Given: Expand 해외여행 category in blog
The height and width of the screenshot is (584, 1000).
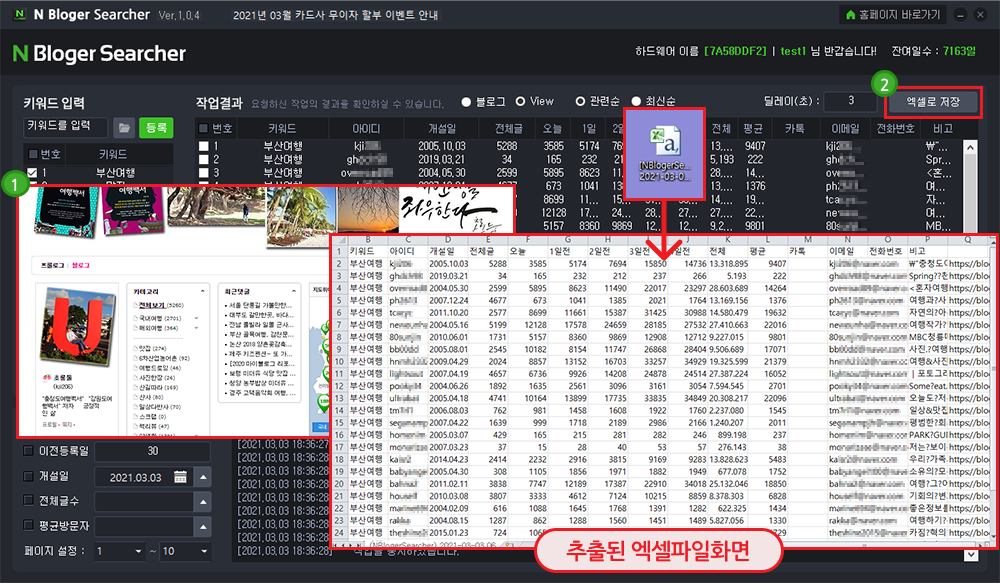Looking at the screenshot, I should point(196,328).
